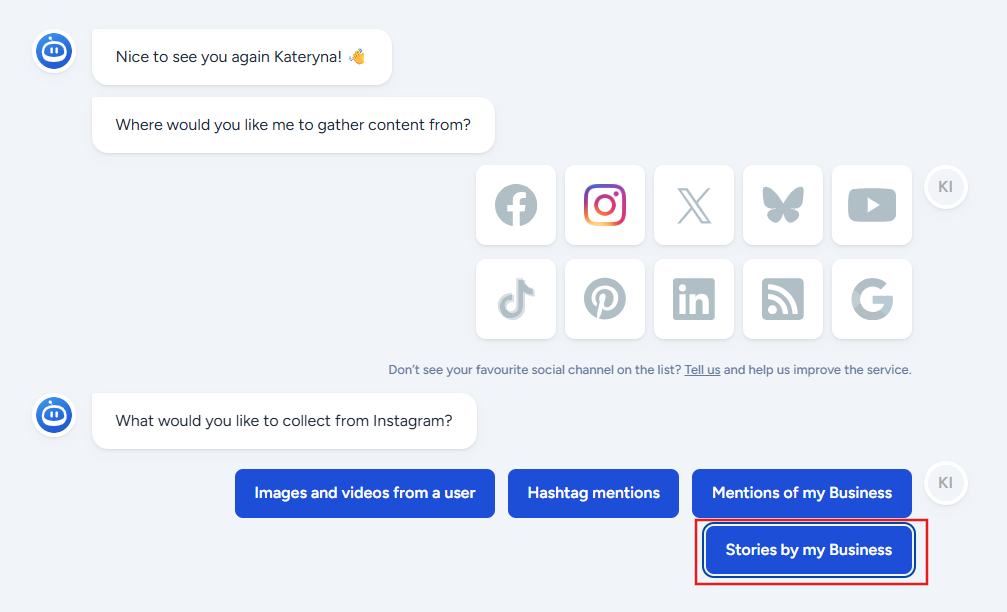The width and height of the screenshot is (1007, 612).
Task: Choose the Instagram source icon
Action: tap(605, 205)
